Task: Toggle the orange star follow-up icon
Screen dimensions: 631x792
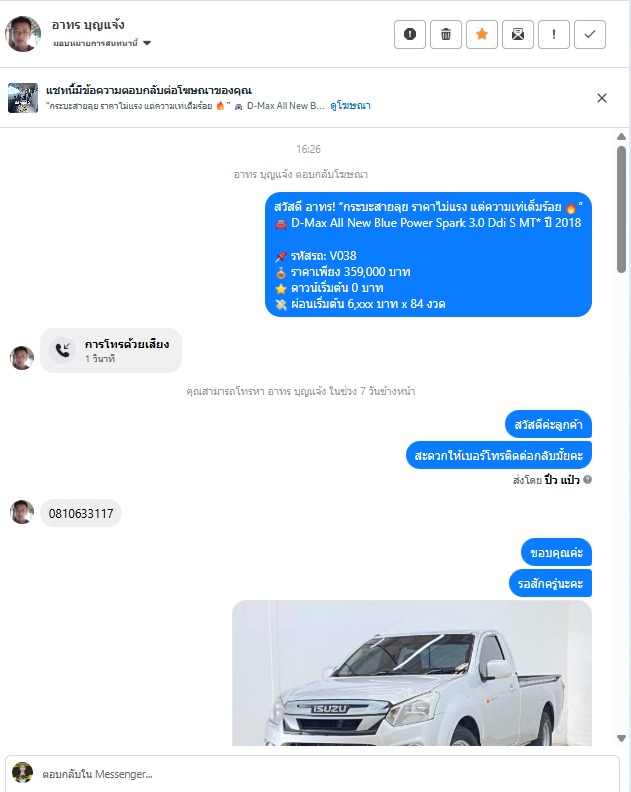Action: tap(482, 34)
